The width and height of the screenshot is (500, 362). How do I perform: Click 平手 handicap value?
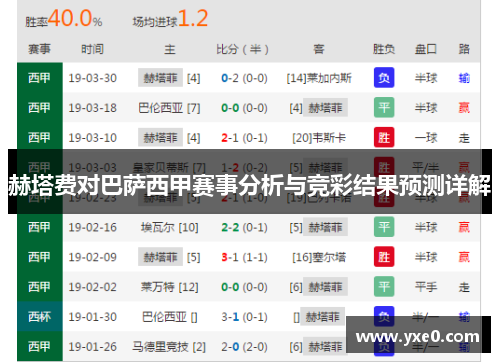426,287
